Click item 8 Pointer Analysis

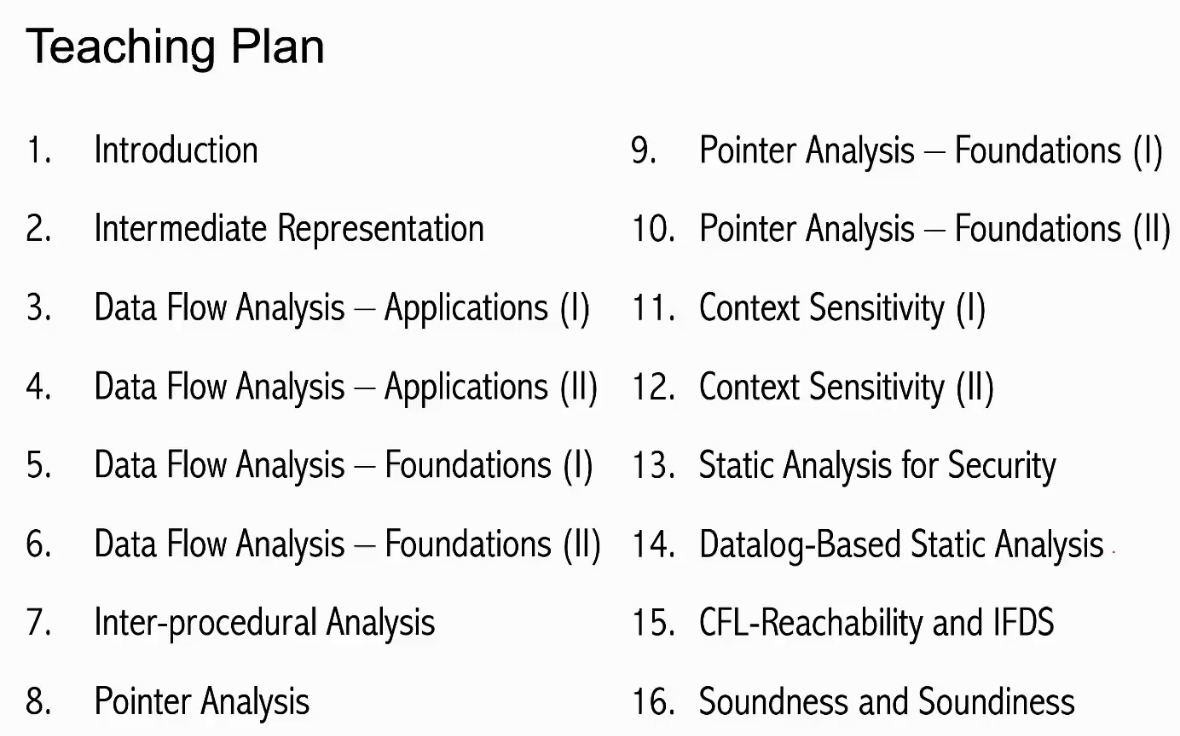click(x=202, y=702)
